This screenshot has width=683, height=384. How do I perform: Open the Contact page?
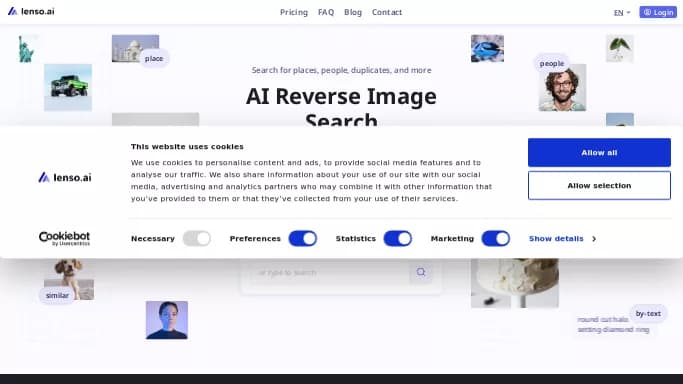coord(387,12)
